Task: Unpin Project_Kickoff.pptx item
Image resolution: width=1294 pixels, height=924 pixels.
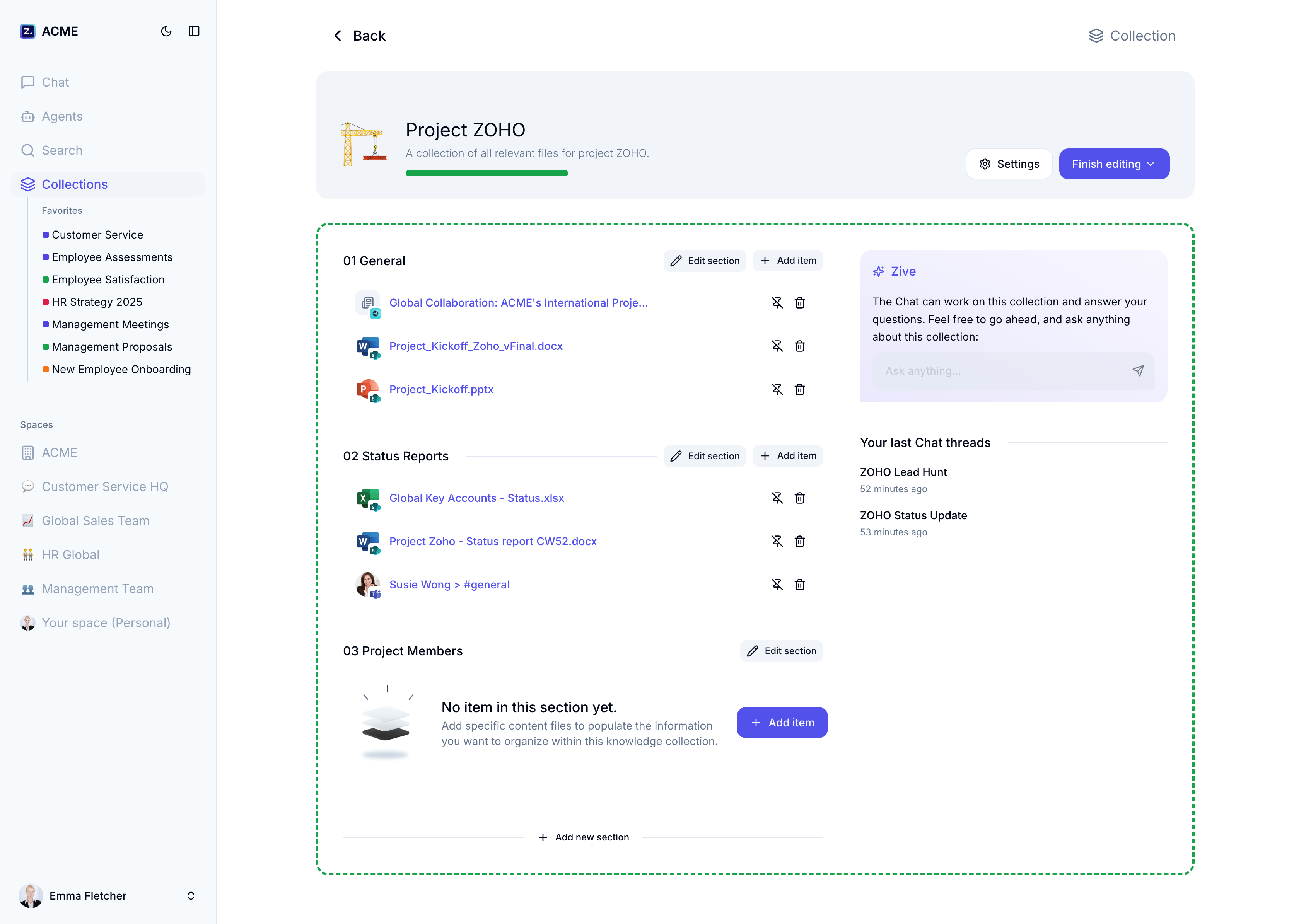Action: coord(777,389)
